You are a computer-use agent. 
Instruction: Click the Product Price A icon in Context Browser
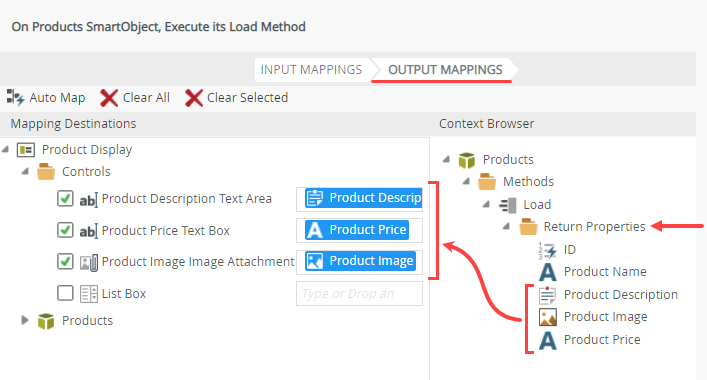tap(548, 340)
